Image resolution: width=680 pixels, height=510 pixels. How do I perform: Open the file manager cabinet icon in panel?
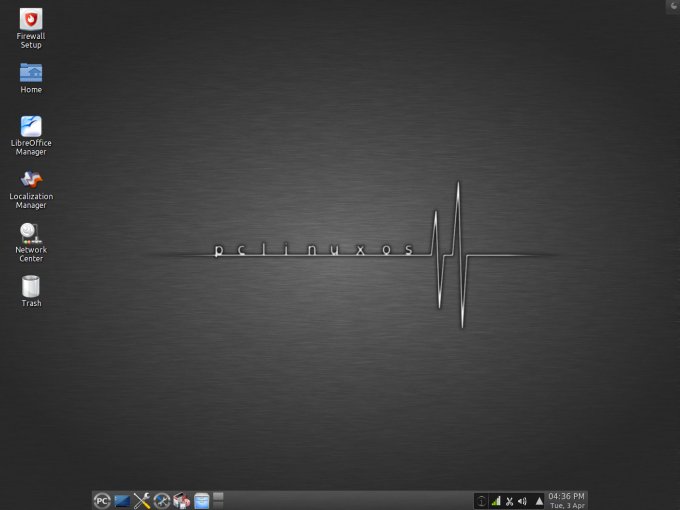[x=202, y=501]
